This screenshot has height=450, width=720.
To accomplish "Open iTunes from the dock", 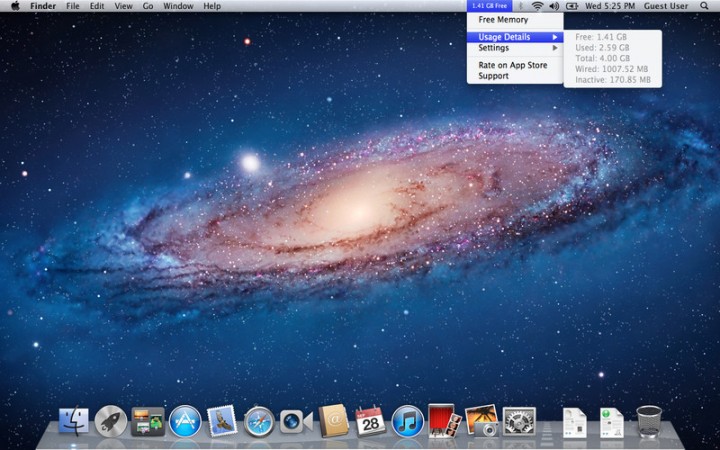I will 407,422.
